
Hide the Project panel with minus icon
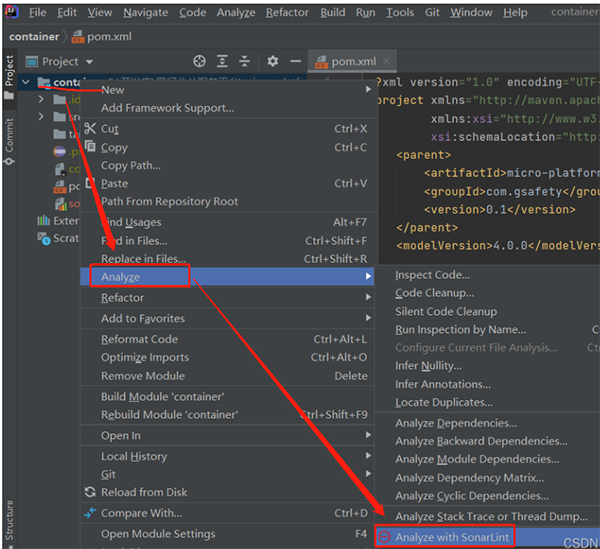295,61
